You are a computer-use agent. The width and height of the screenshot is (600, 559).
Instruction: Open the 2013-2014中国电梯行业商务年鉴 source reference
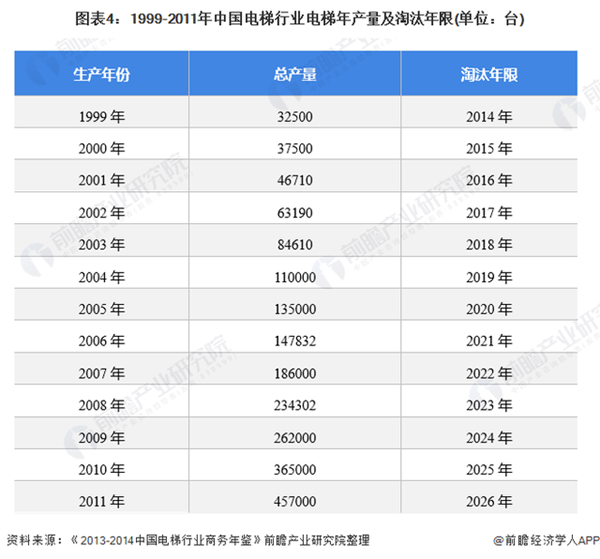coord(158,541)
